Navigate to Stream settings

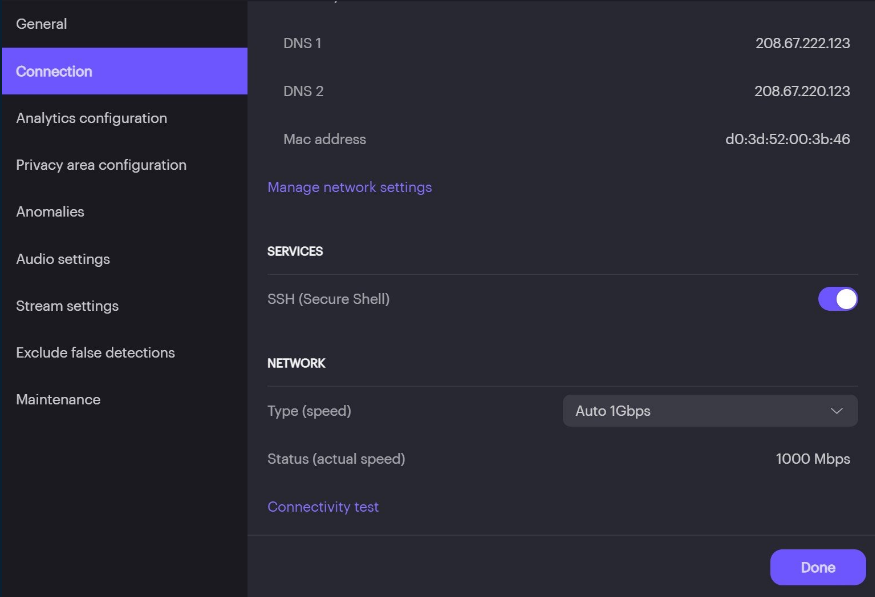(x=67, y=306)
